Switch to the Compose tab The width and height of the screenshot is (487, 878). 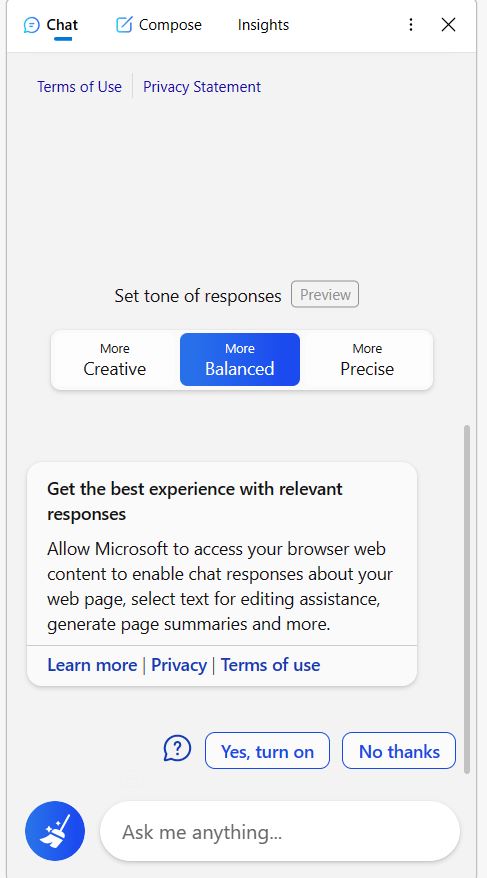[158, 25]
